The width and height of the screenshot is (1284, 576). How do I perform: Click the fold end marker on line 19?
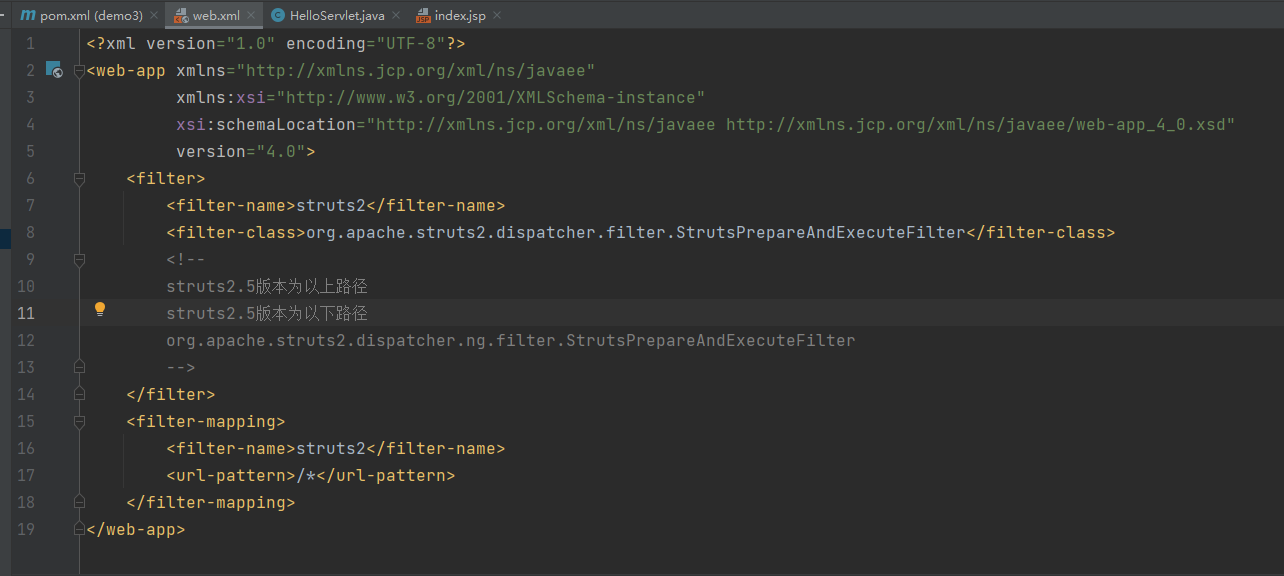pyautogui.click(x=79, y=529)
